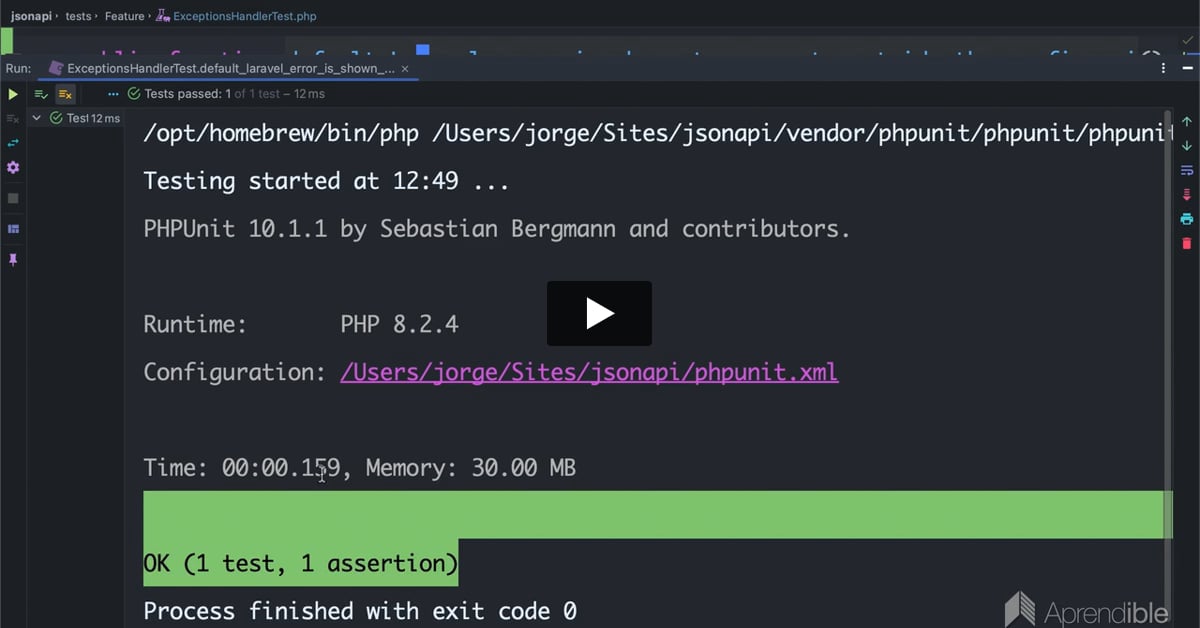Toggle the Show Ignored tests filter
The image size is (1200, 628).
point(65,94)
